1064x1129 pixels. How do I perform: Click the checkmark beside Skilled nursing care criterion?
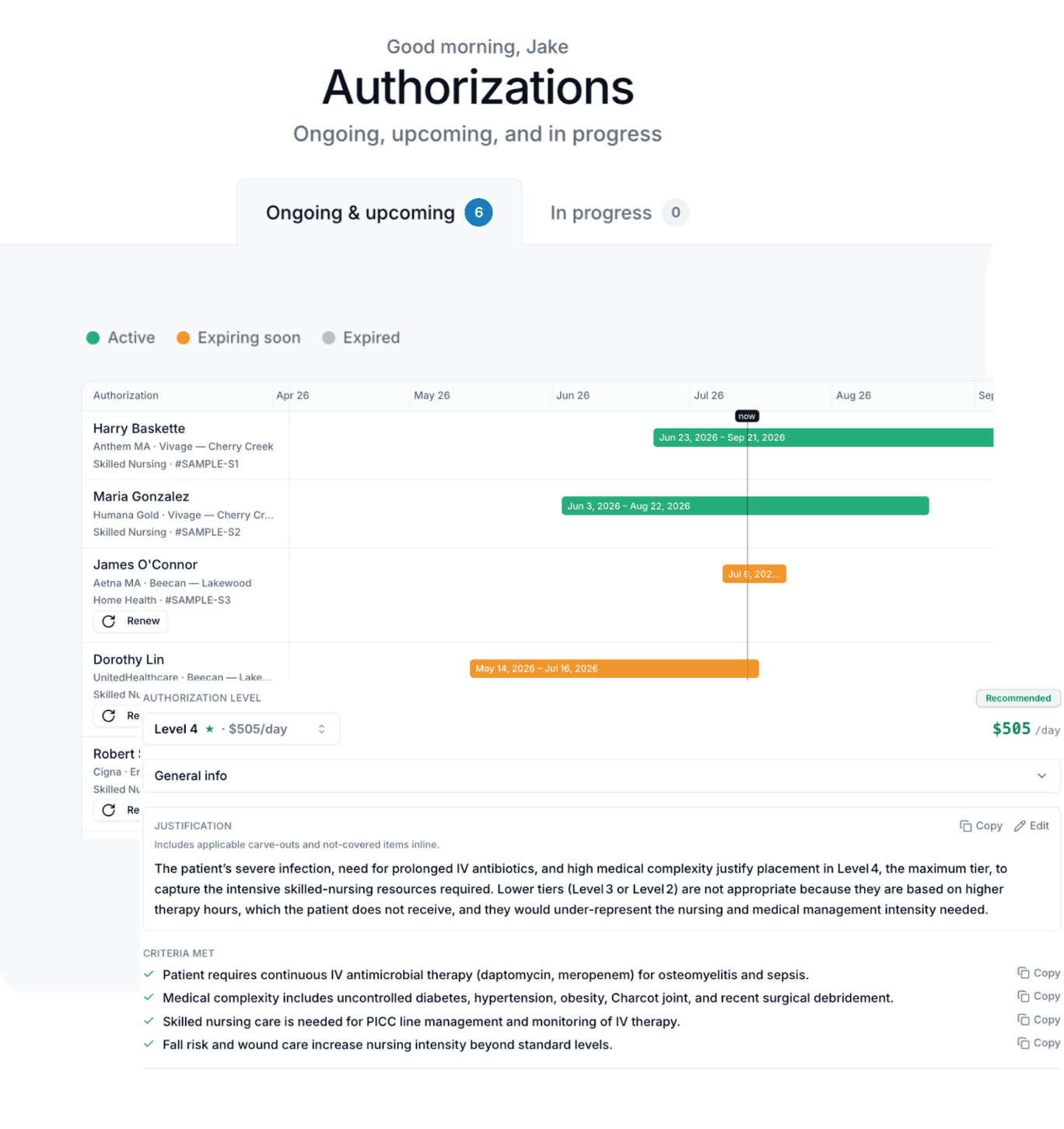click(149, 1021)
